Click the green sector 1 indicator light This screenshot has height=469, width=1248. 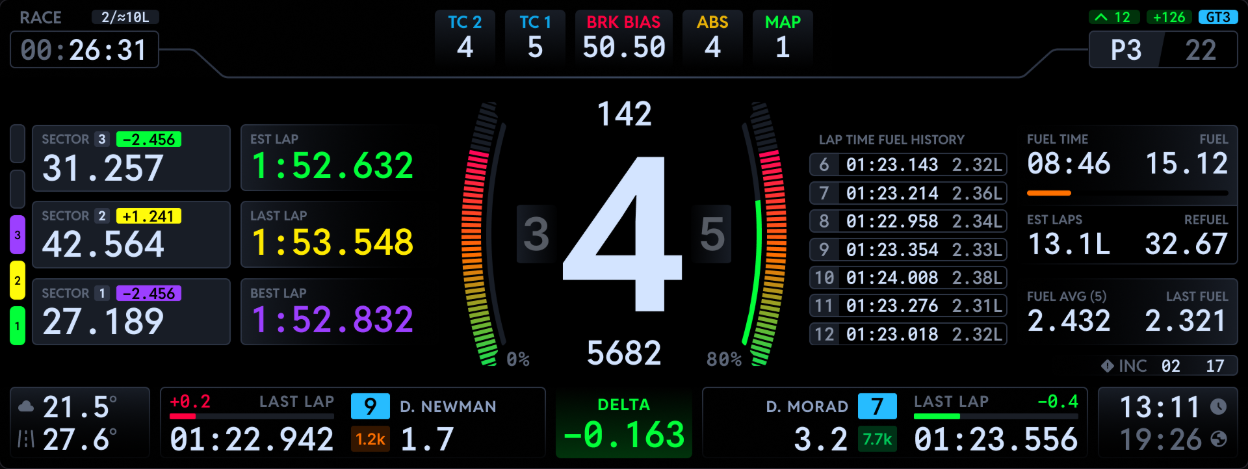17,326
